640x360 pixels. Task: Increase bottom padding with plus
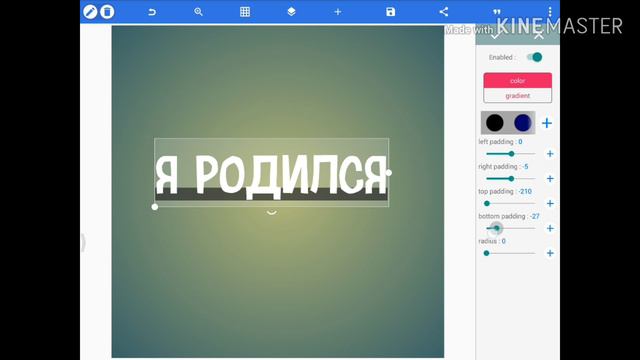[550, 228]
